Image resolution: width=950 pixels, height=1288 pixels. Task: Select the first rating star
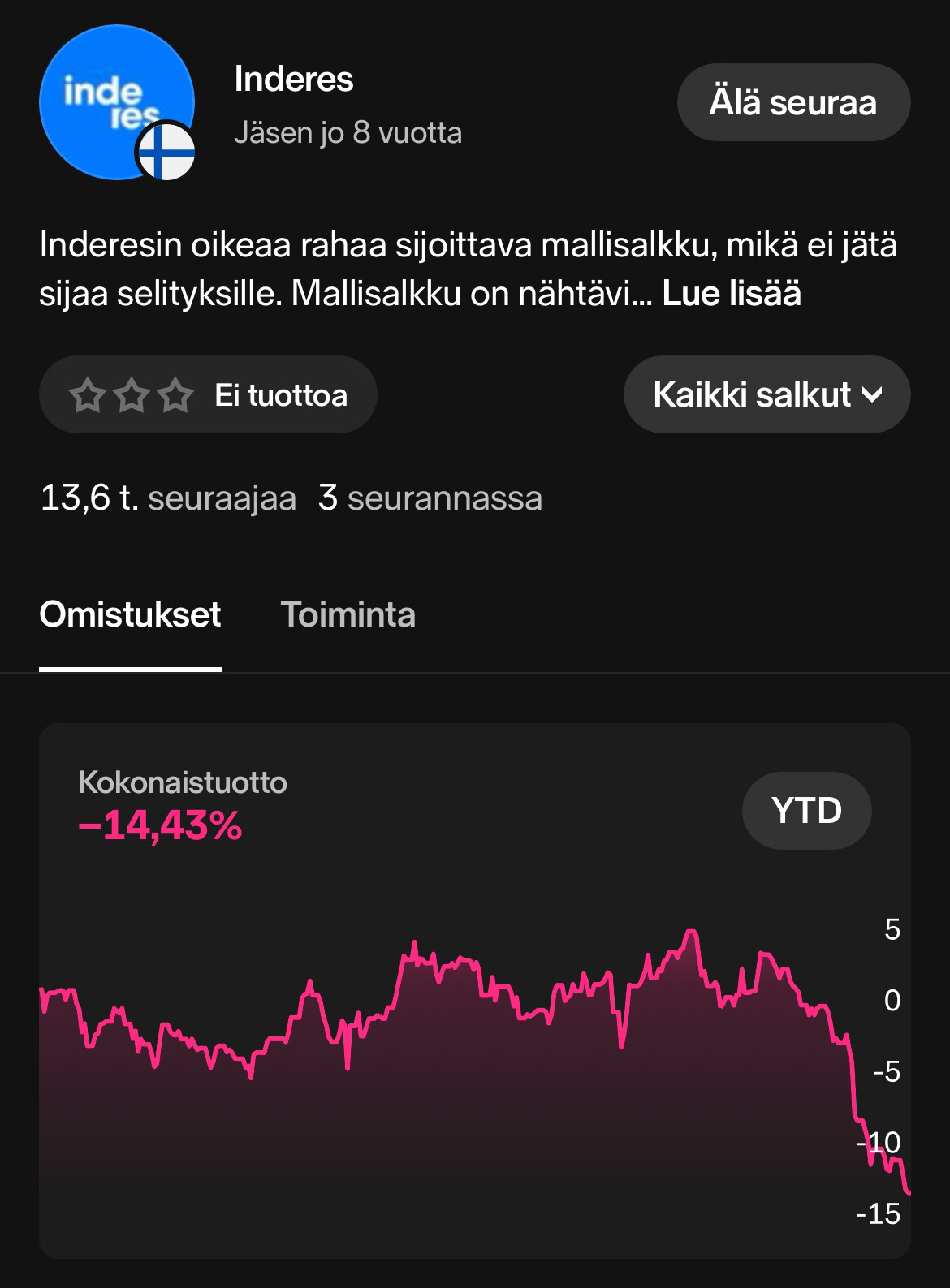87,396
